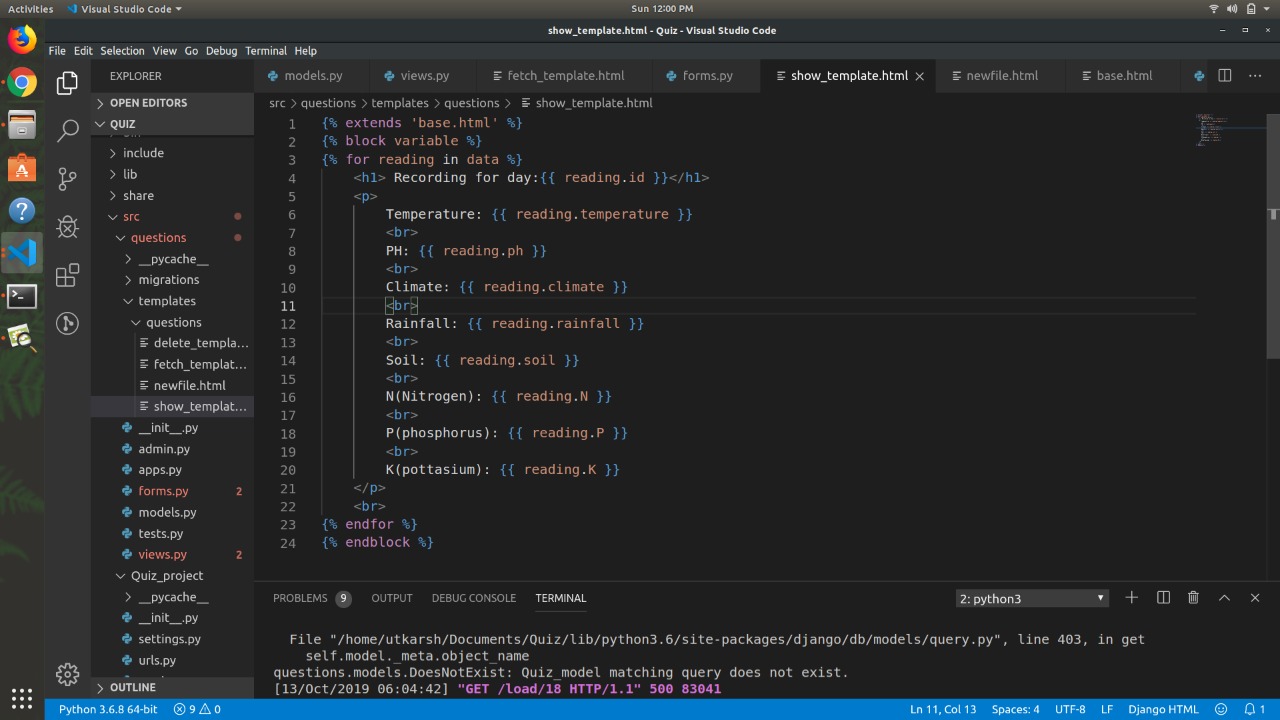Click the Django HTML language mode
1280x720 pixels.
pyautogui.click(x=1163, y=709)
